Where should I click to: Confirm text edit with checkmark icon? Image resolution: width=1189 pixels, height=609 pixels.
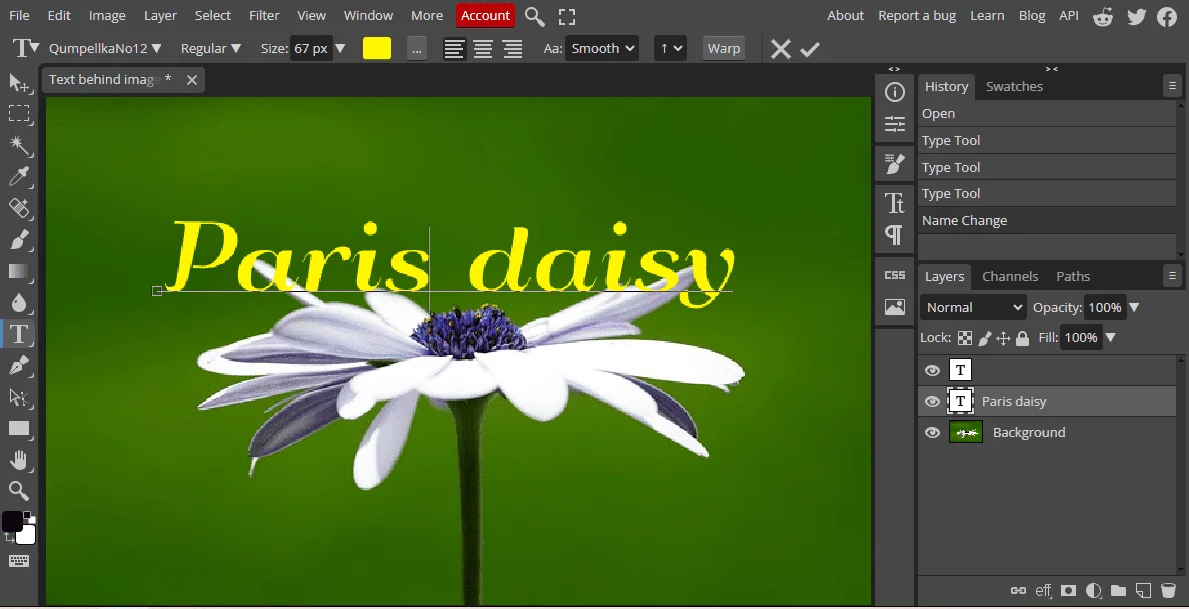pyautogui.click(x=810, y=49)
